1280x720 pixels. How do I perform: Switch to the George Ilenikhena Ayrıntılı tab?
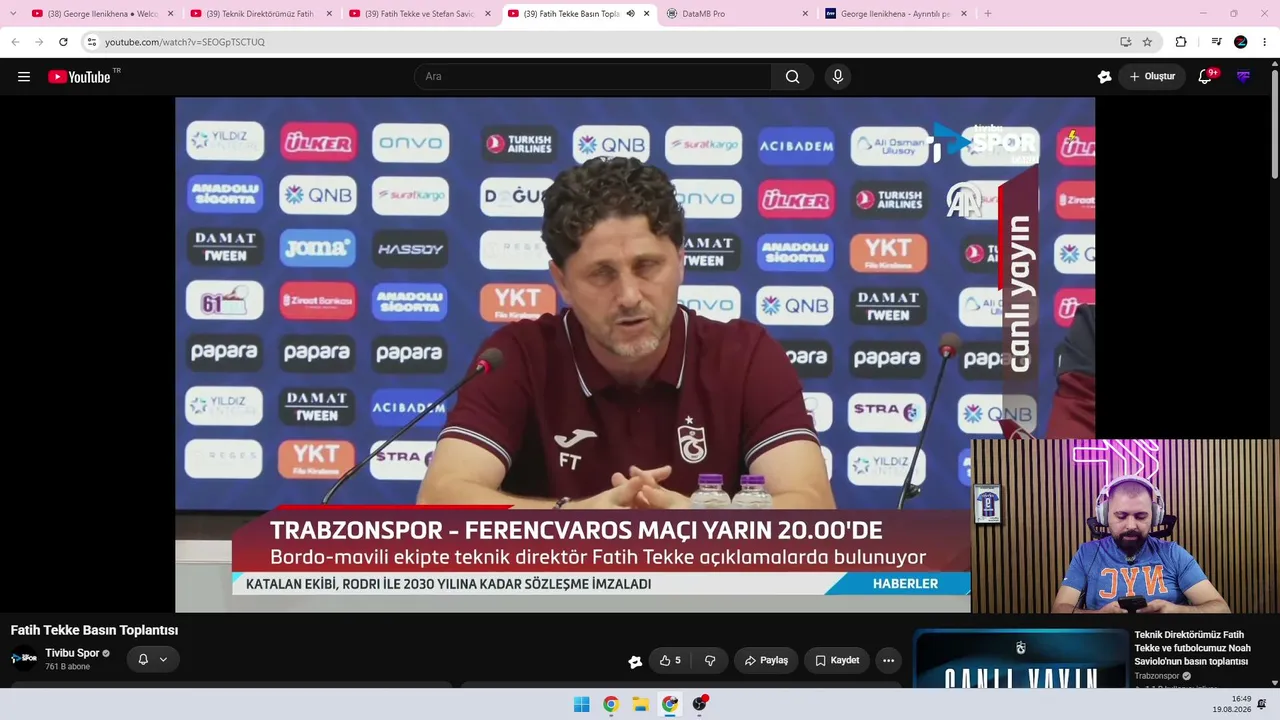click(895, 14)
